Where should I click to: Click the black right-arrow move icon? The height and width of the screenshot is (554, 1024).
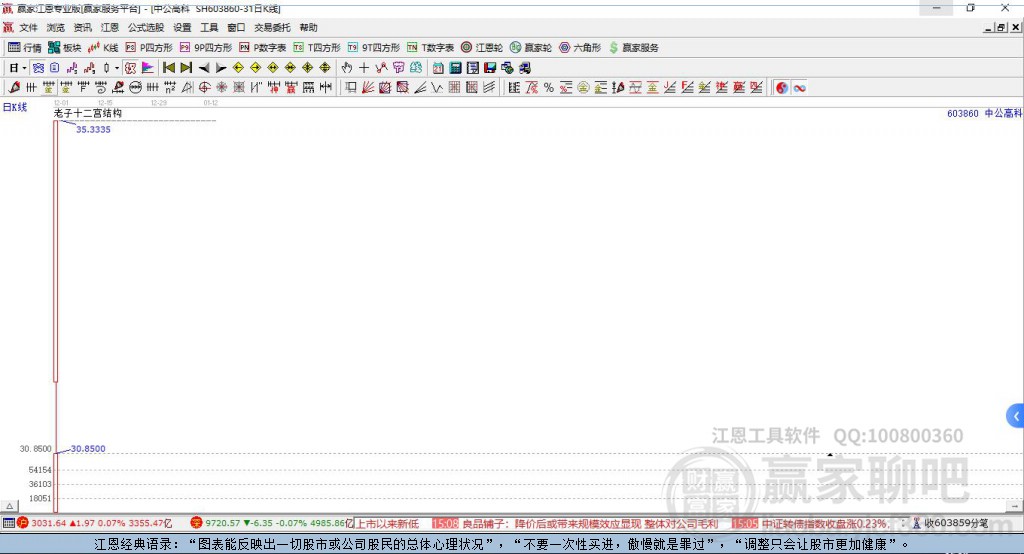click(x=221, y=68)
